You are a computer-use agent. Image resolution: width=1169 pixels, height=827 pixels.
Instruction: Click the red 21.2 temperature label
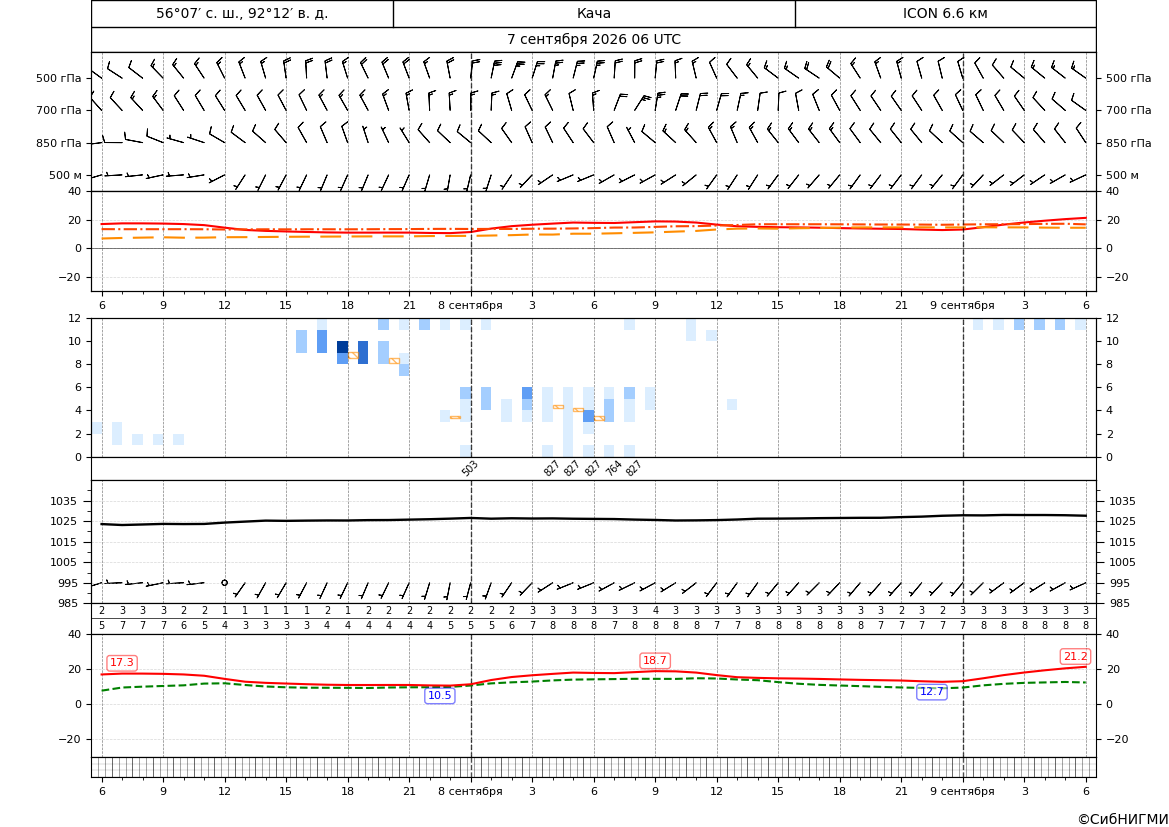tap(1075, 656)
